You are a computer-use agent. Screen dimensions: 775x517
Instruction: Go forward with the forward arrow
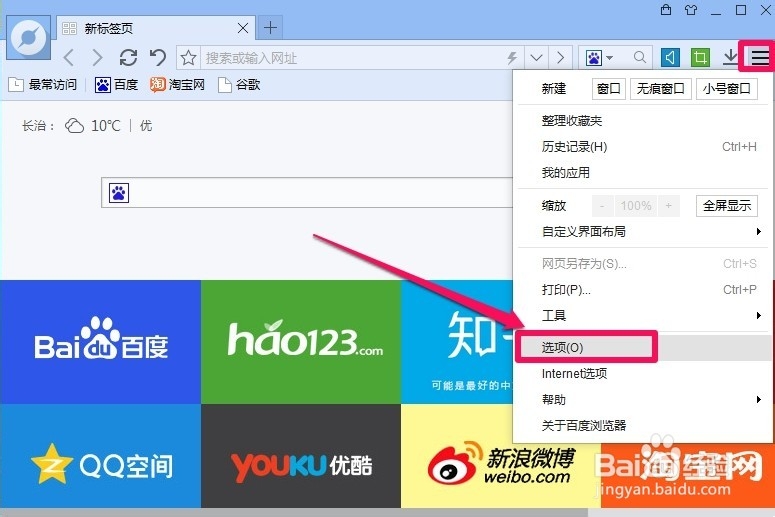tap(97, 58)
